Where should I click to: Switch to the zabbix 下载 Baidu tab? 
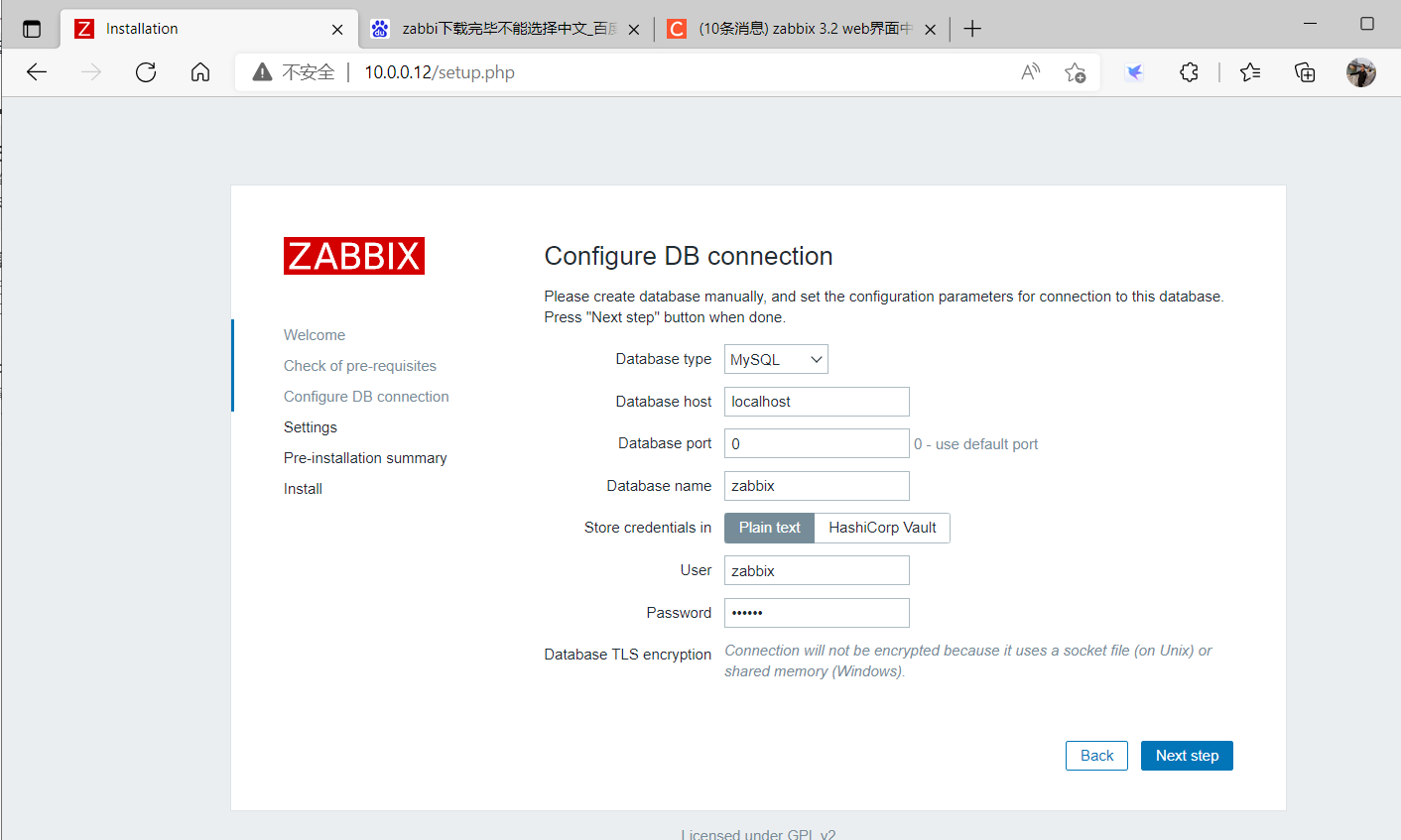pyautogui.click(x=496, y=28)
